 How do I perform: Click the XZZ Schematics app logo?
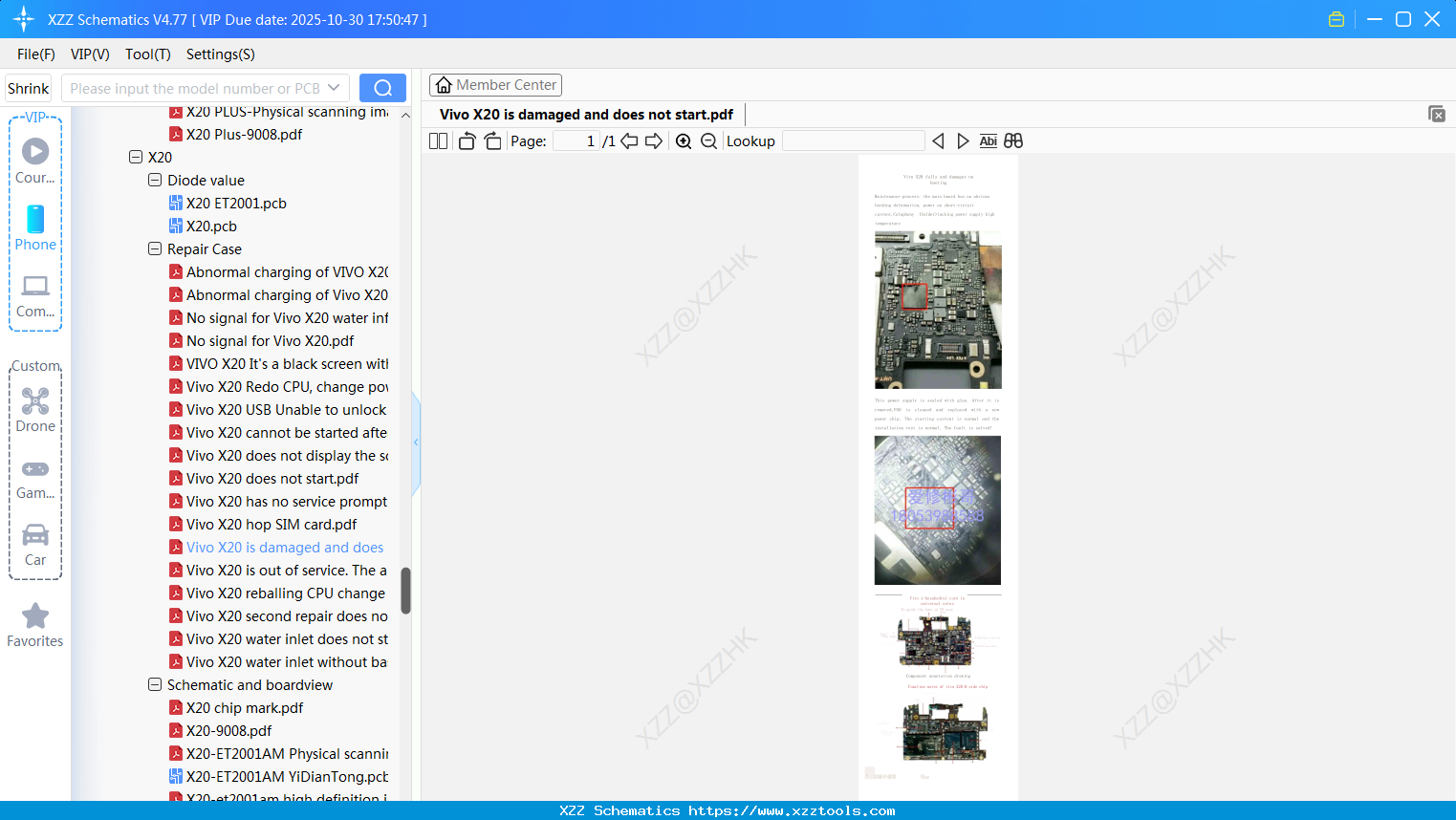click(x=24, y=19)
